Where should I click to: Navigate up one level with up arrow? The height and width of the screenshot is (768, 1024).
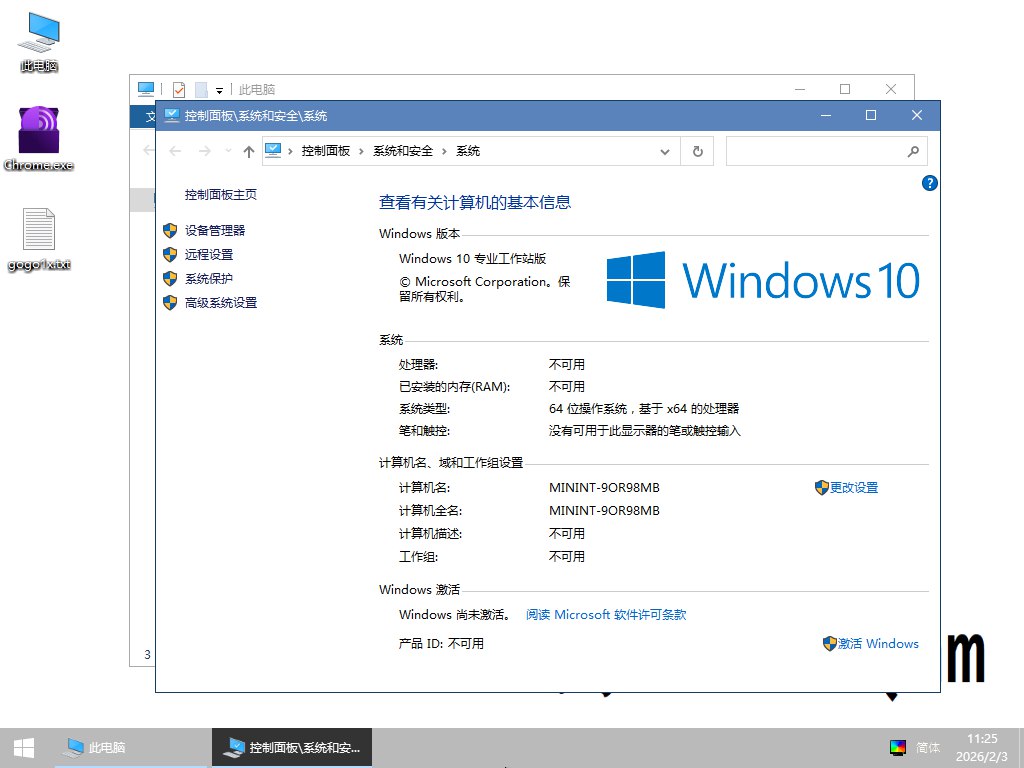pos(249,152)
